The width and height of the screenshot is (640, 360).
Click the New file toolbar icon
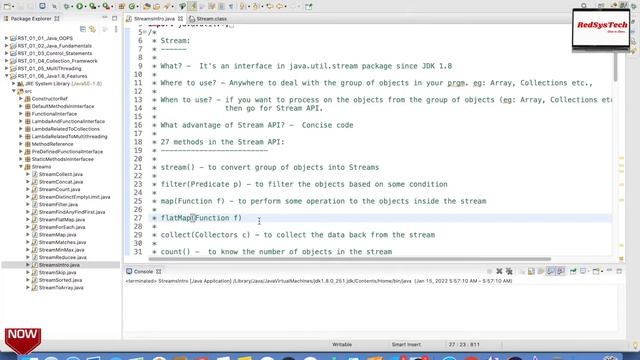[7, 6]
